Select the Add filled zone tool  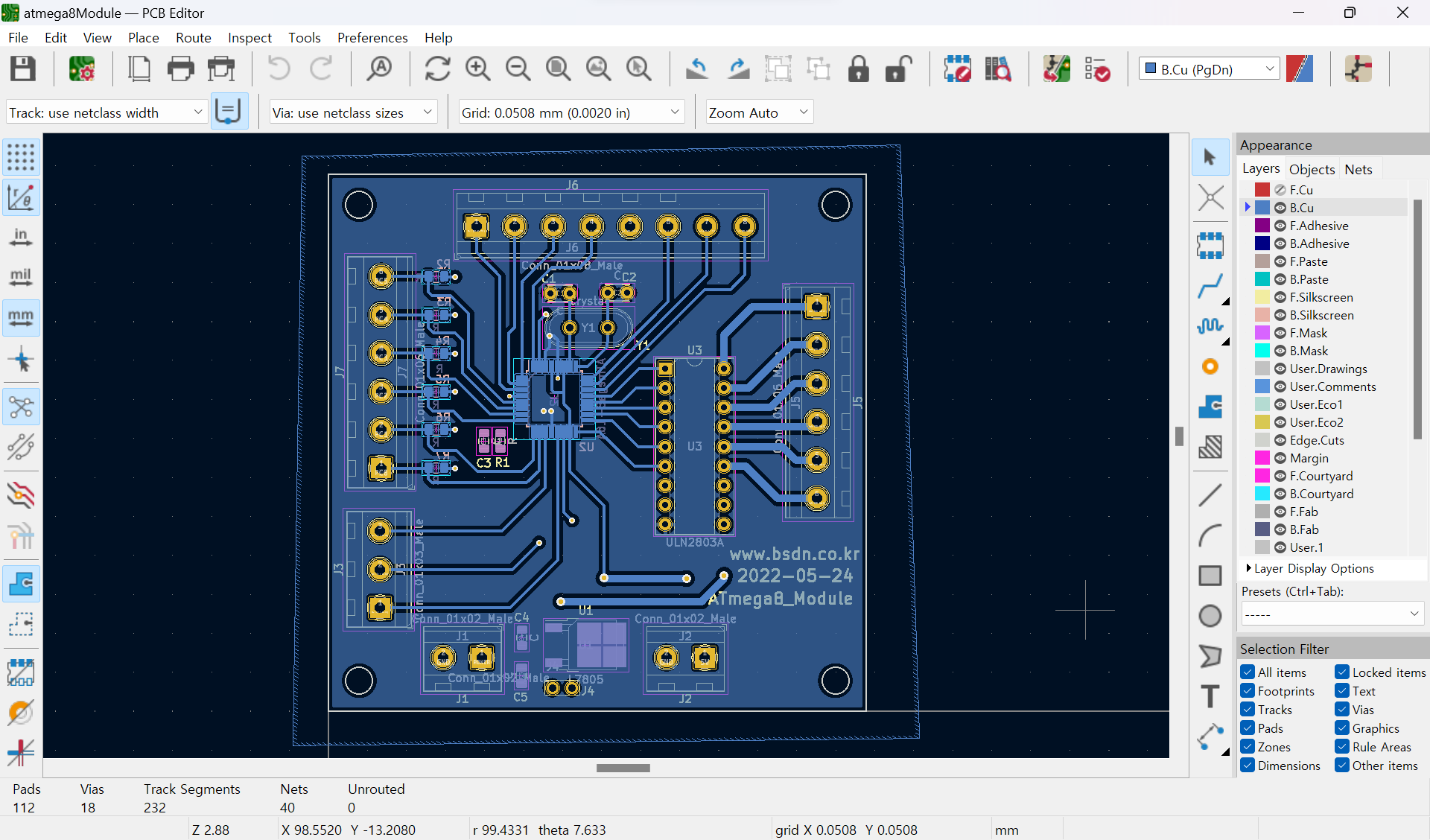(1210, 407)
